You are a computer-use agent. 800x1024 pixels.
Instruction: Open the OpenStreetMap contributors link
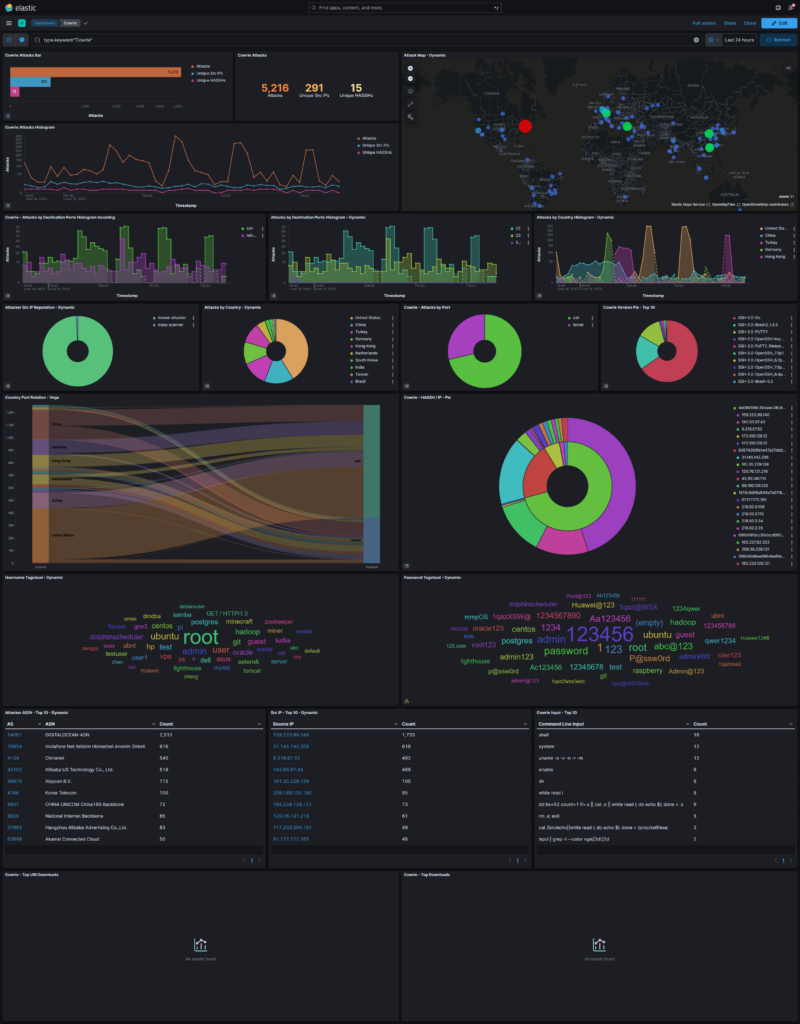[768, 204]
